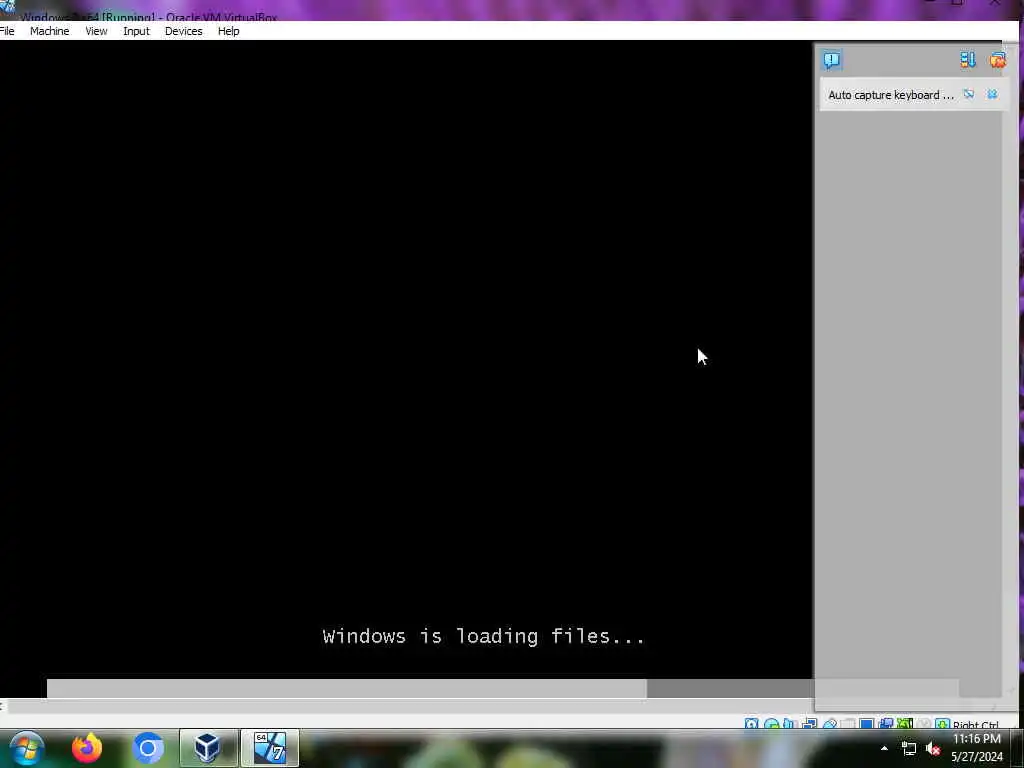
Task: Toggle the notification center speech-bubble icon
Action: (x=831, y=60)
